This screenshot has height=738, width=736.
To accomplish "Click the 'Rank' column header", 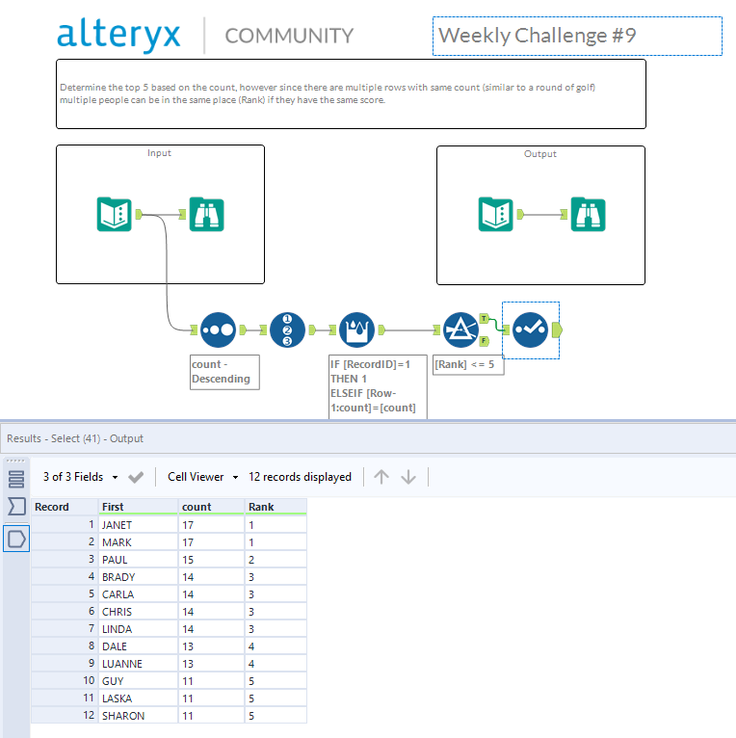I will pyautogui.click(x=276, y=507).
